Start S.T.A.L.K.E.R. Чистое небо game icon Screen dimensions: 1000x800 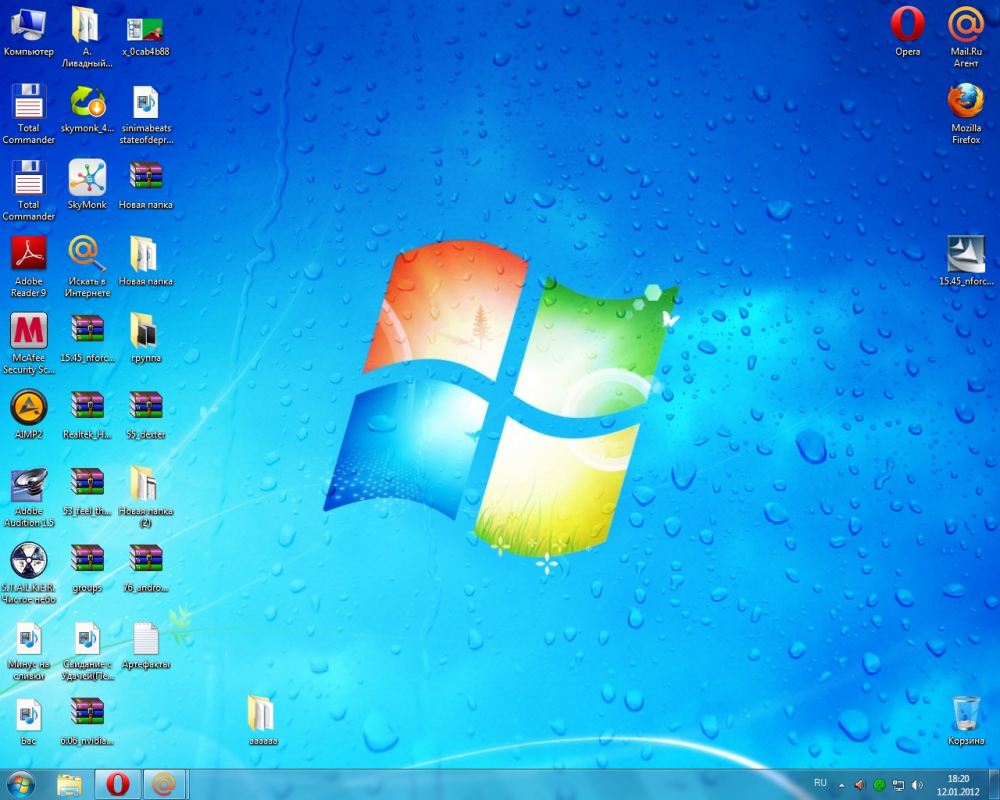pos(29,573)
